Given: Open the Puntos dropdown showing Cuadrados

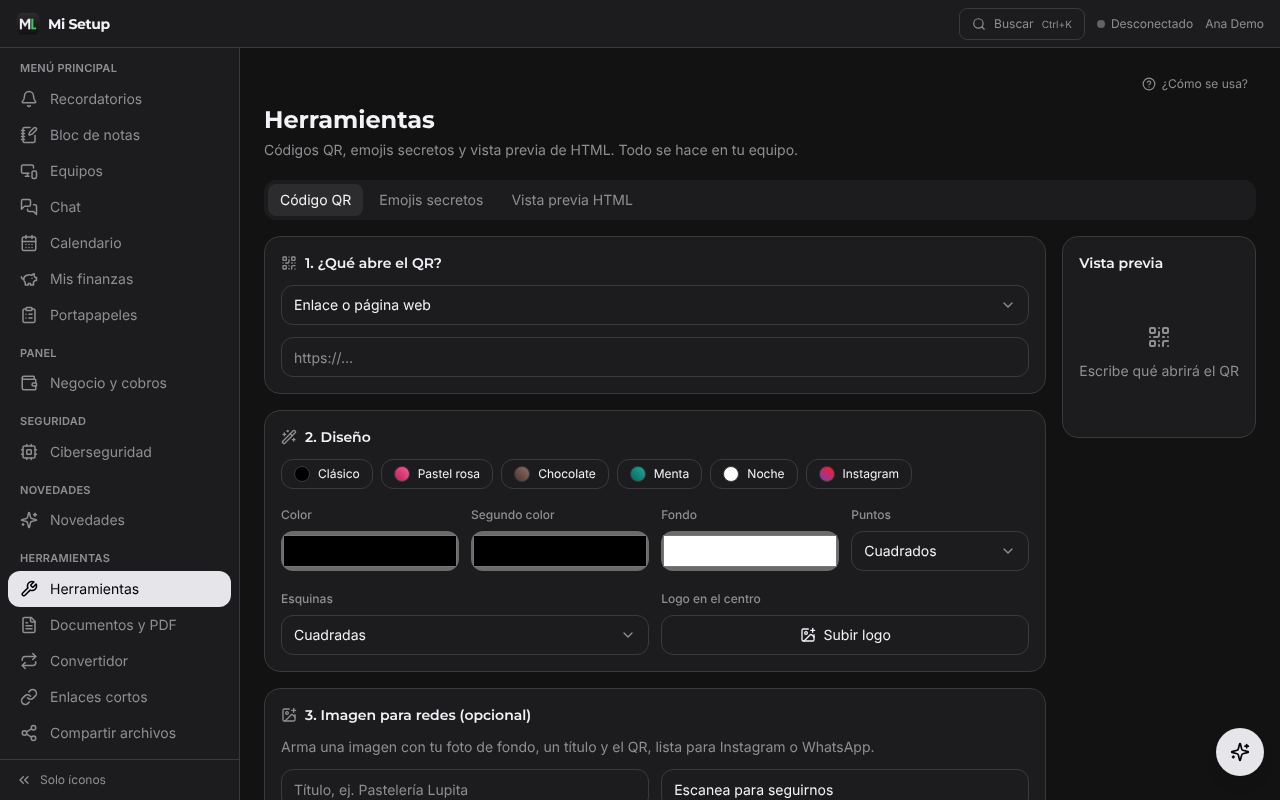Looking at the screenshot, I should pos(940,551).
